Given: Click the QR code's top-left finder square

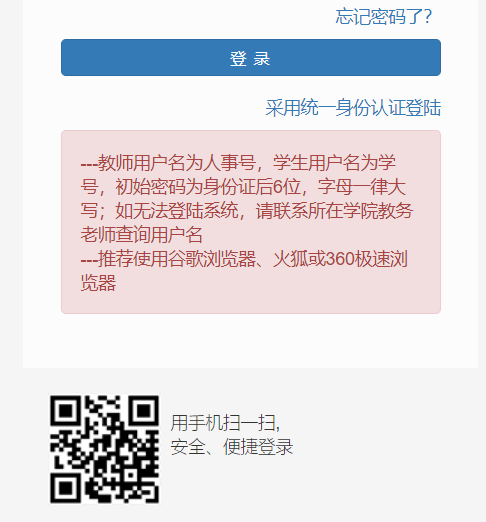Looking at the screenshot, I should tap(65, 410).
